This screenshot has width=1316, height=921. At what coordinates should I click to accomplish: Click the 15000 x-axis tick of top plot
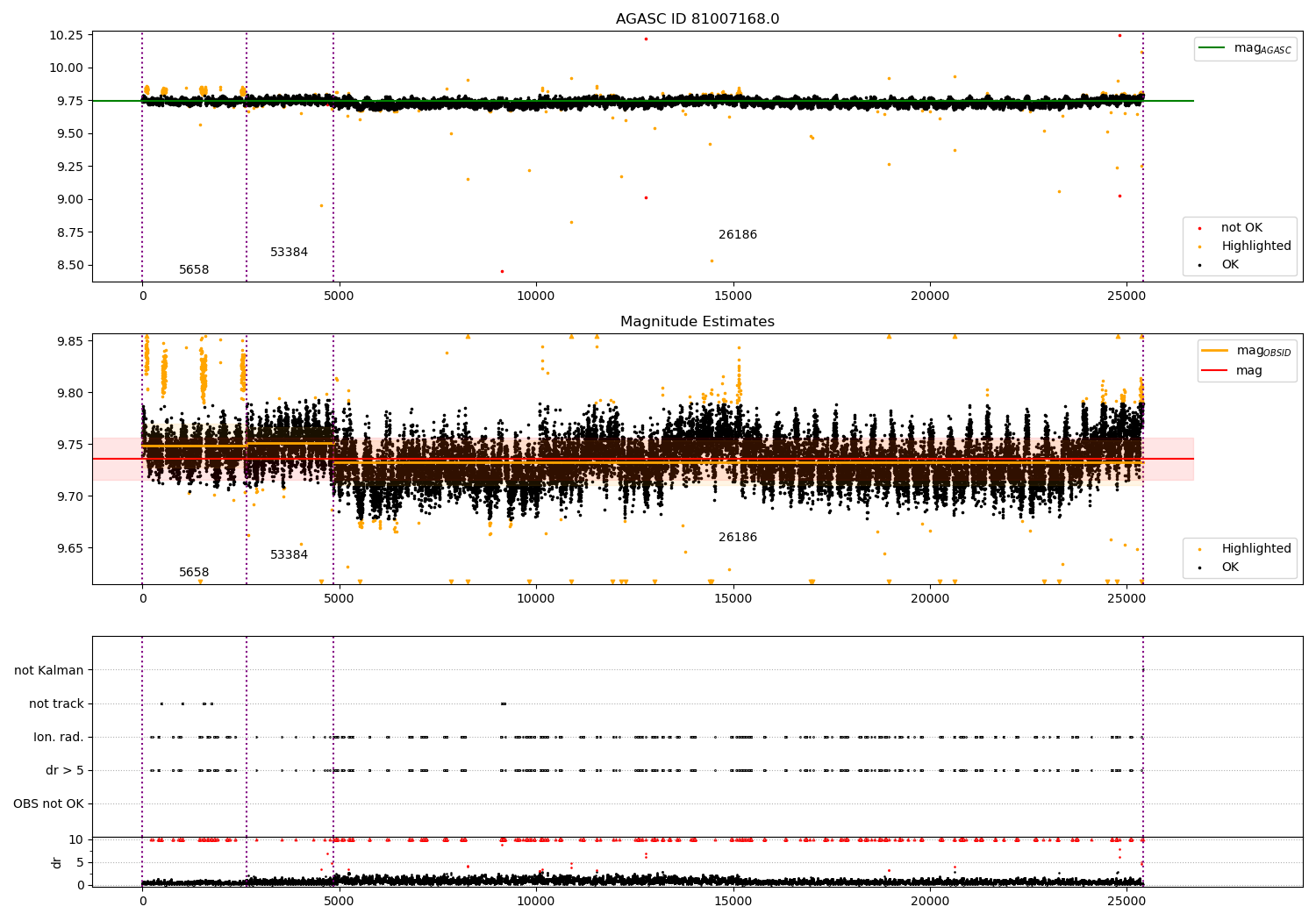click(733, 296)
